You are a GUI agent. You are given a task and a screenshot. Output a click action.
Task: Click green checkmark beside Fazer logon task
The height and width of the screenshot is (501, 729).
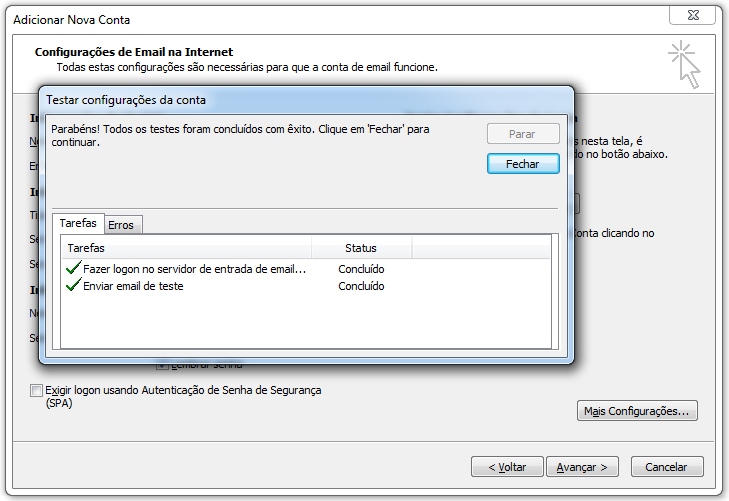pyautogui.click(x=73, y=268)
